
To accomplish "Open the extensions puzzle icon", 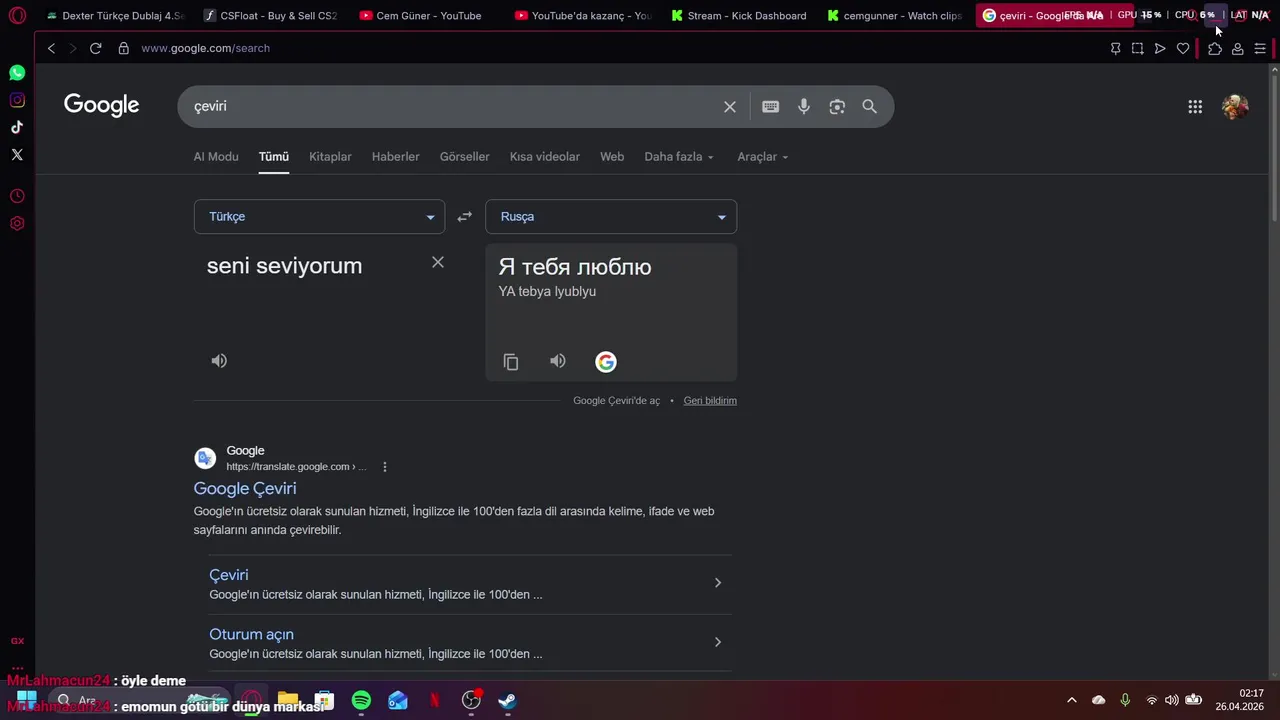I will coord(1215,48).
